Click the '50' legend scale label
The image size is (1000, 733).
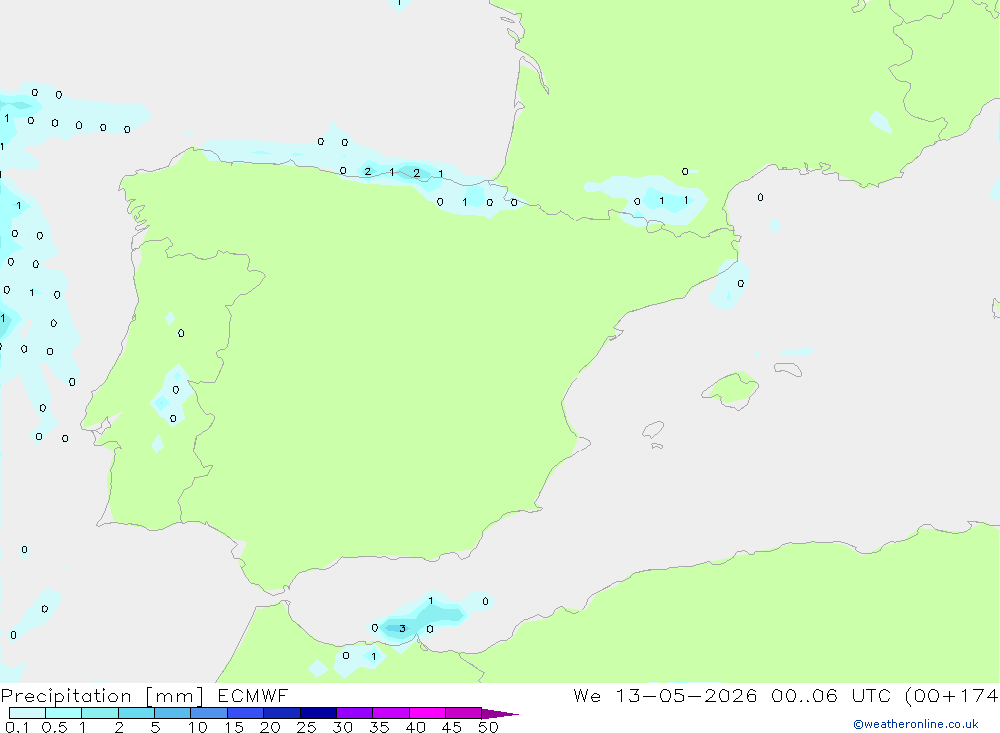pos(488,727)
